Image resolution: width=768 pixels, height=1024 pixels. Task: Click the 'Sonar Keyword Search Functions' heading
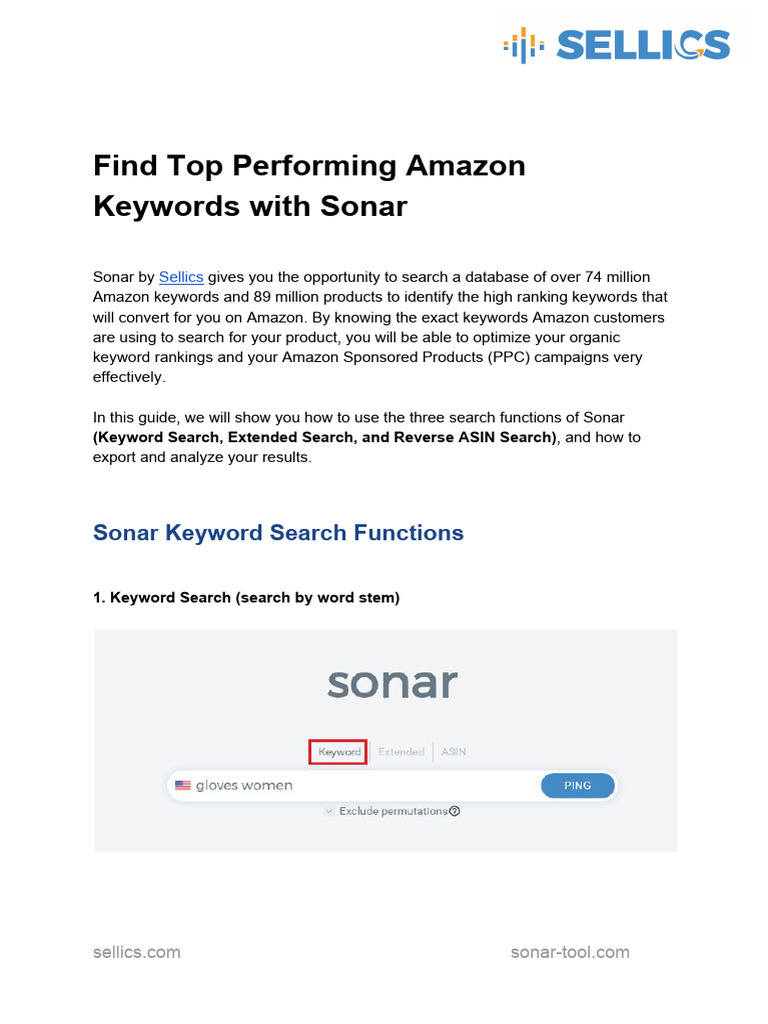click(278, 533)
